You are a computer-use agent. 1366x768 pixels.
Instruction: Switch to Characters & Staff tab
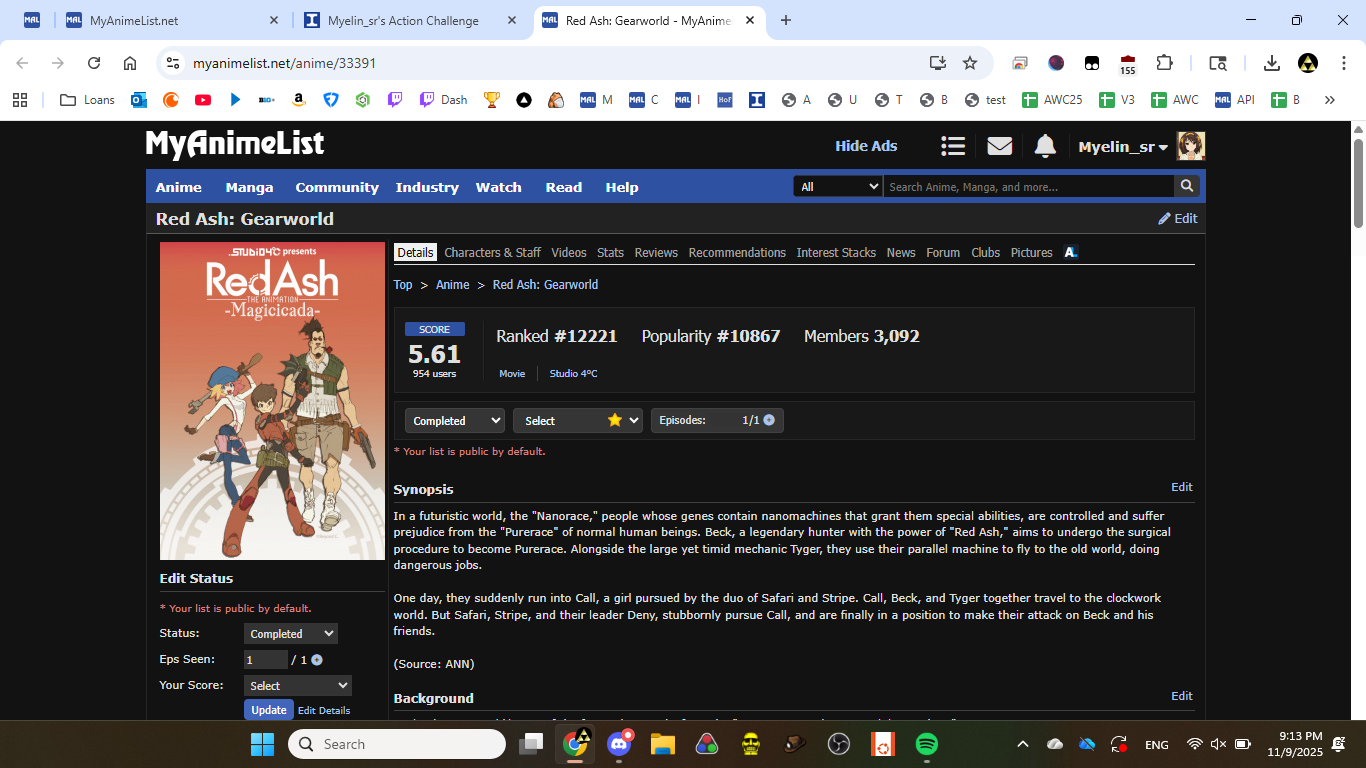(x=493, y=252)
